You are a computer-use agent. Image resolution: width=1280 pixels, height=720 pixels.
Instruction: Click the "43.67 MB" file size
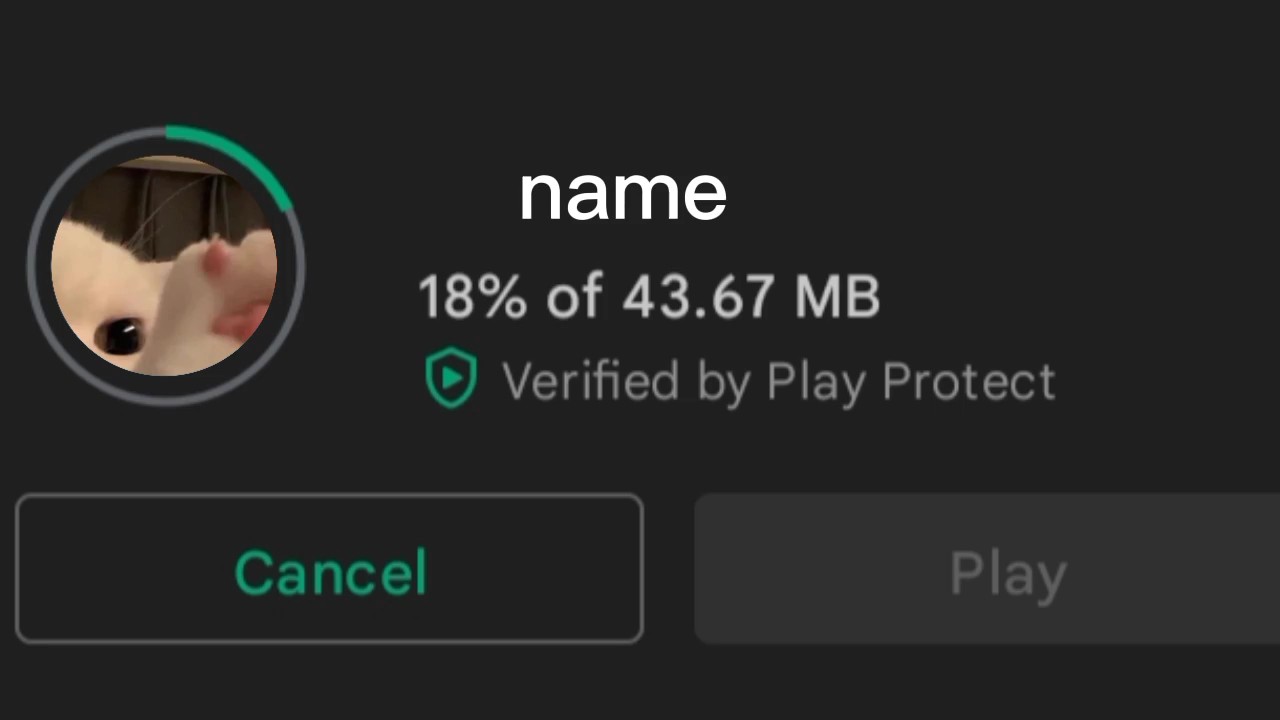pos(750,297)
